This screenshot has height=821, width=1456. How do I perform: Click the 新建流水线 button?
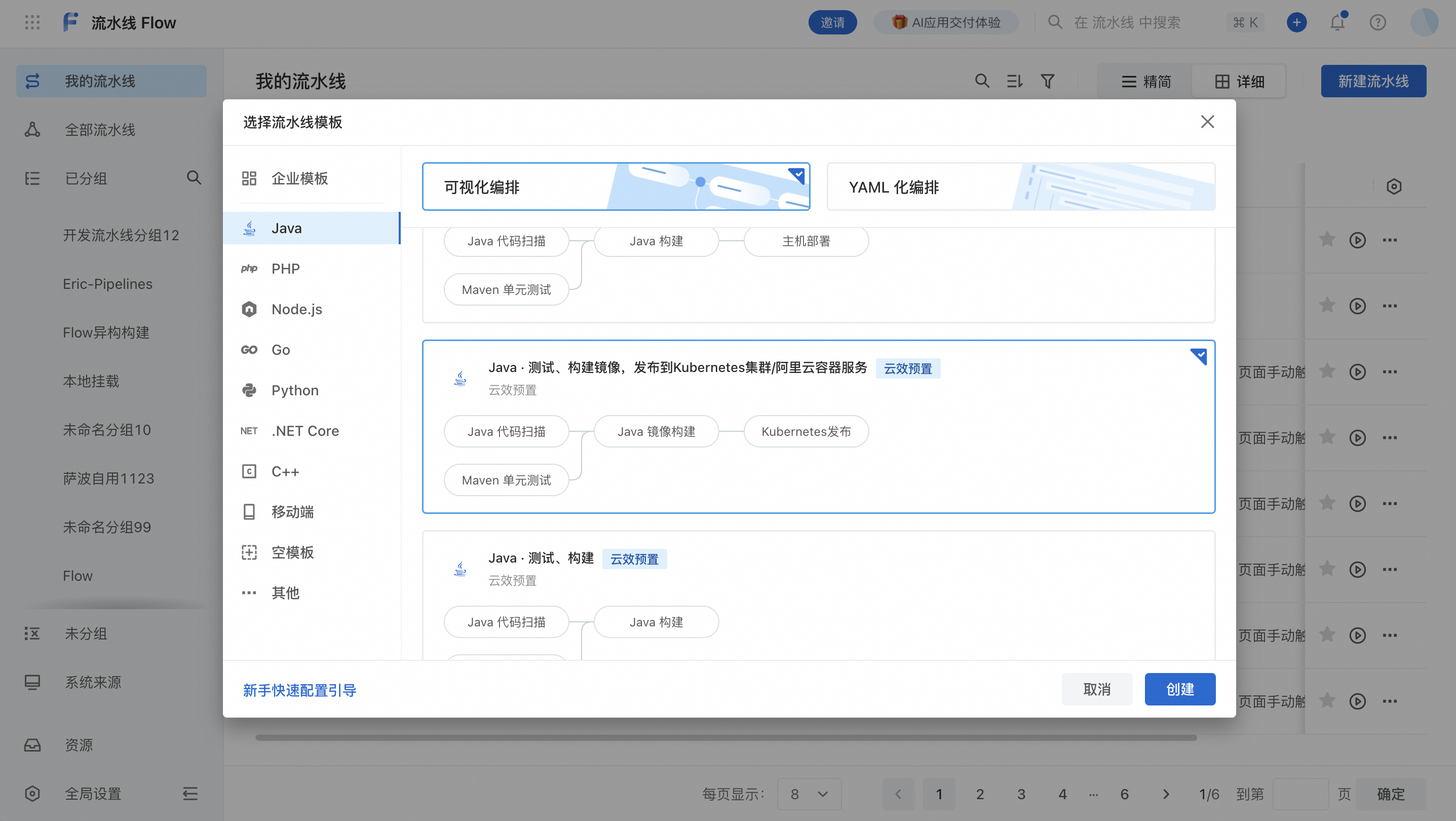(x=1373, y=82)
